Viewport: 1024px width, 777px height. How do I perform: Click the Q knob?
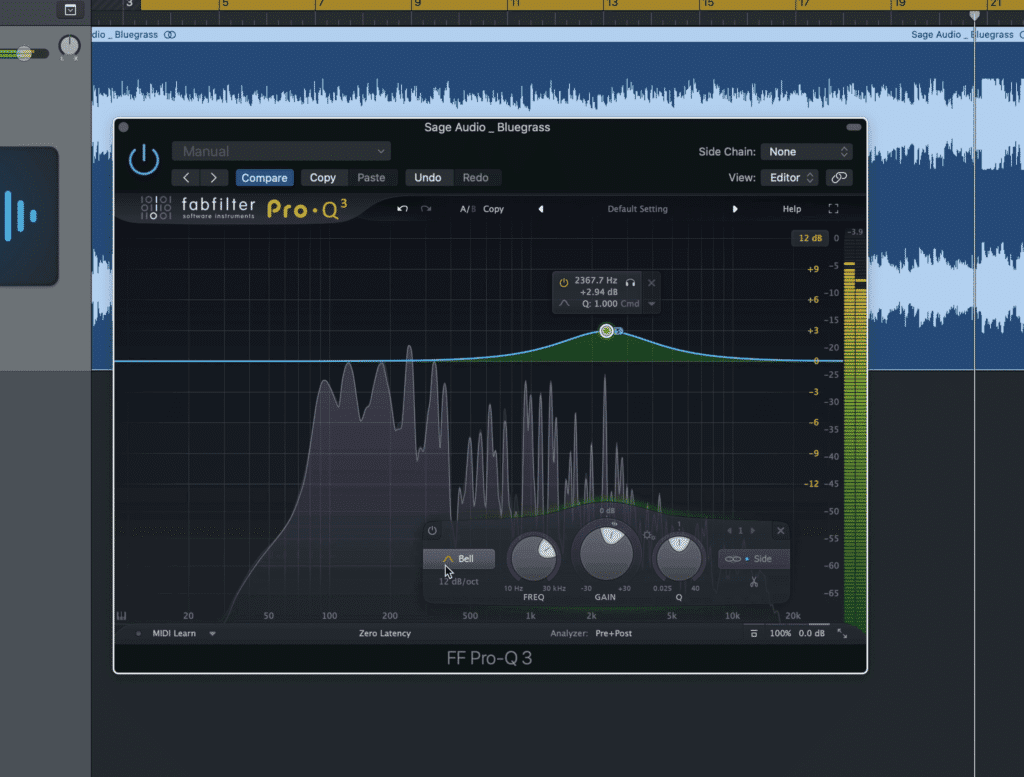point(679,559)
